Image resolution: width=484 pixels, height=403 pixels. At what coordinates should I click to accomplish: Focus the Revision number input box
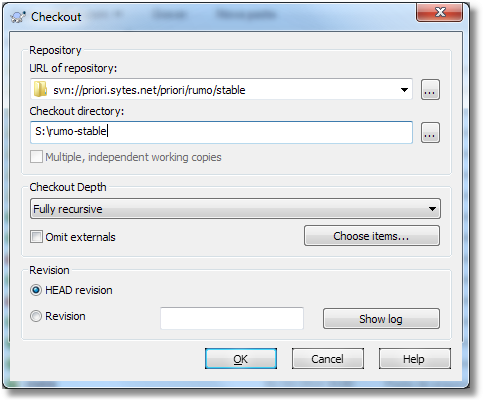point(232,318)
